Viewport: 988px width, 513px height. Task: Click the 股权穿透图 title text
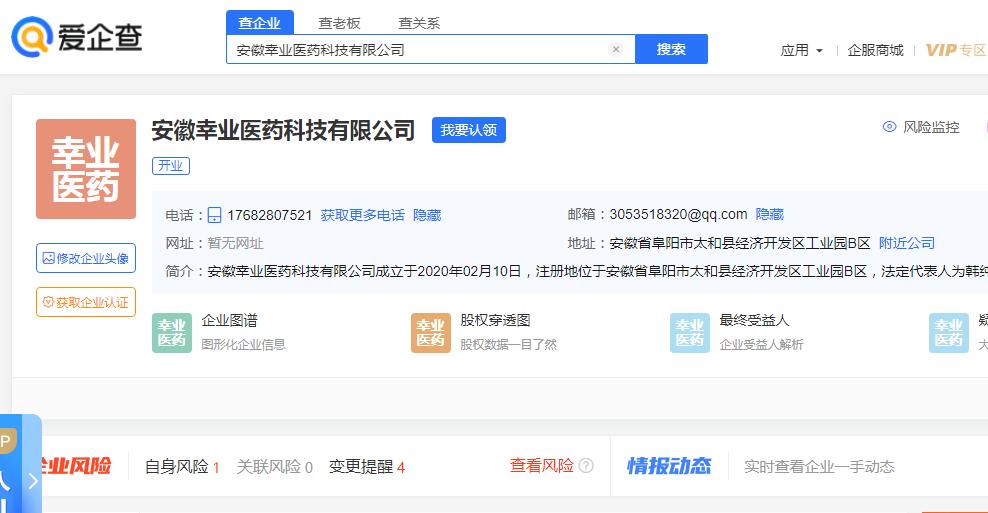tap(495, 320)
